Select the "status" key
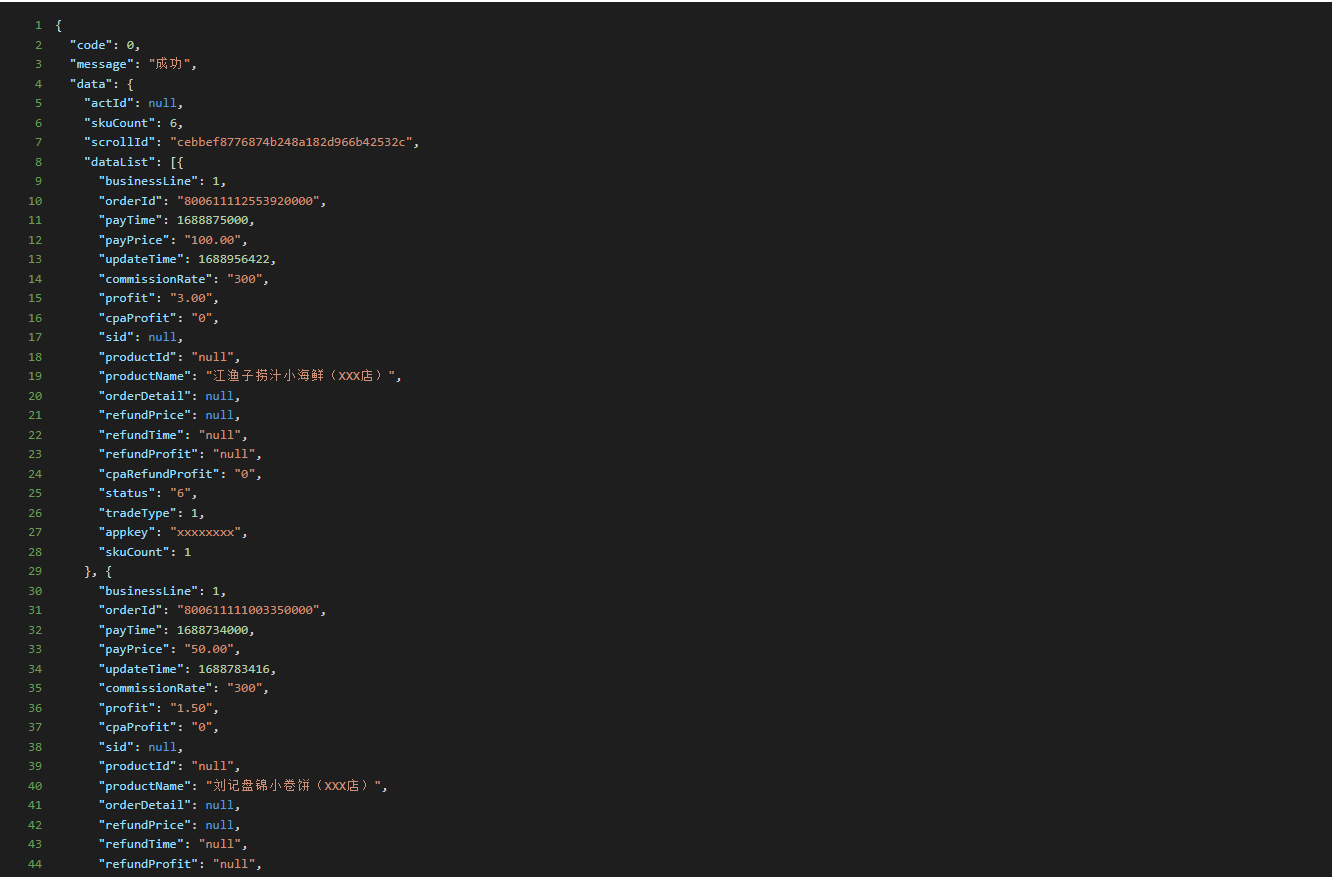Screen dimensions: 1332x877 click(127, 493)
